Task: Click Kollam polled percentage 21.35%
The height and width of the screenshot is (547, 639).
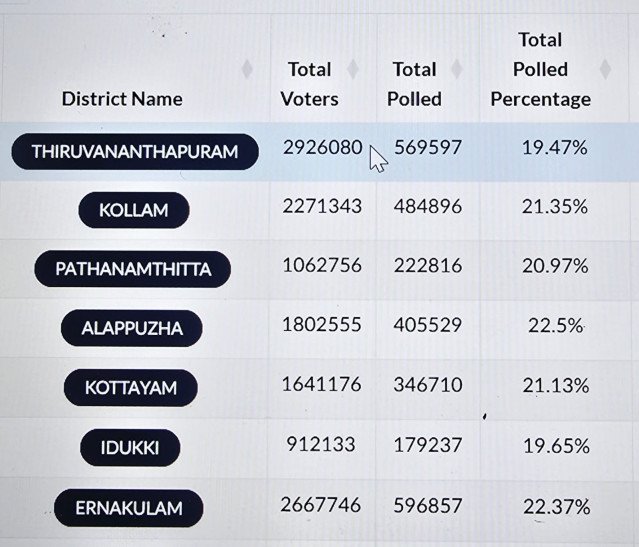Action: [x=554, y=206]
